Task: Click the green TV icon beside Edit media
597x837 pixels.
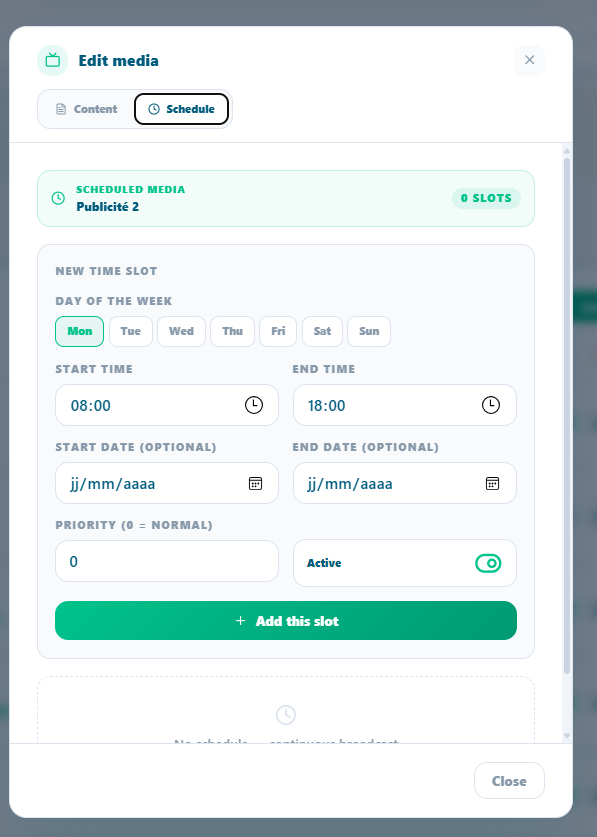Action: pyautogui.click(x=52, y=60)
